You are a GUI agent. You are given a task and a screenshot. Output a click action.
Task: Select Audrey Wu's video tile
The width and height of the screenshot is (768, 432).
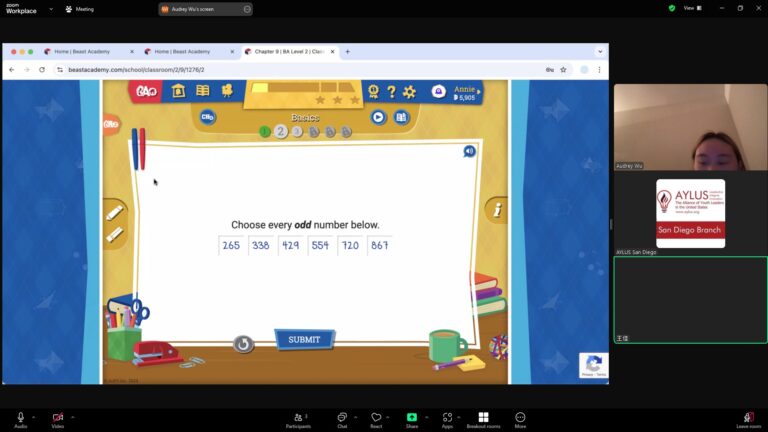(691, 127)
